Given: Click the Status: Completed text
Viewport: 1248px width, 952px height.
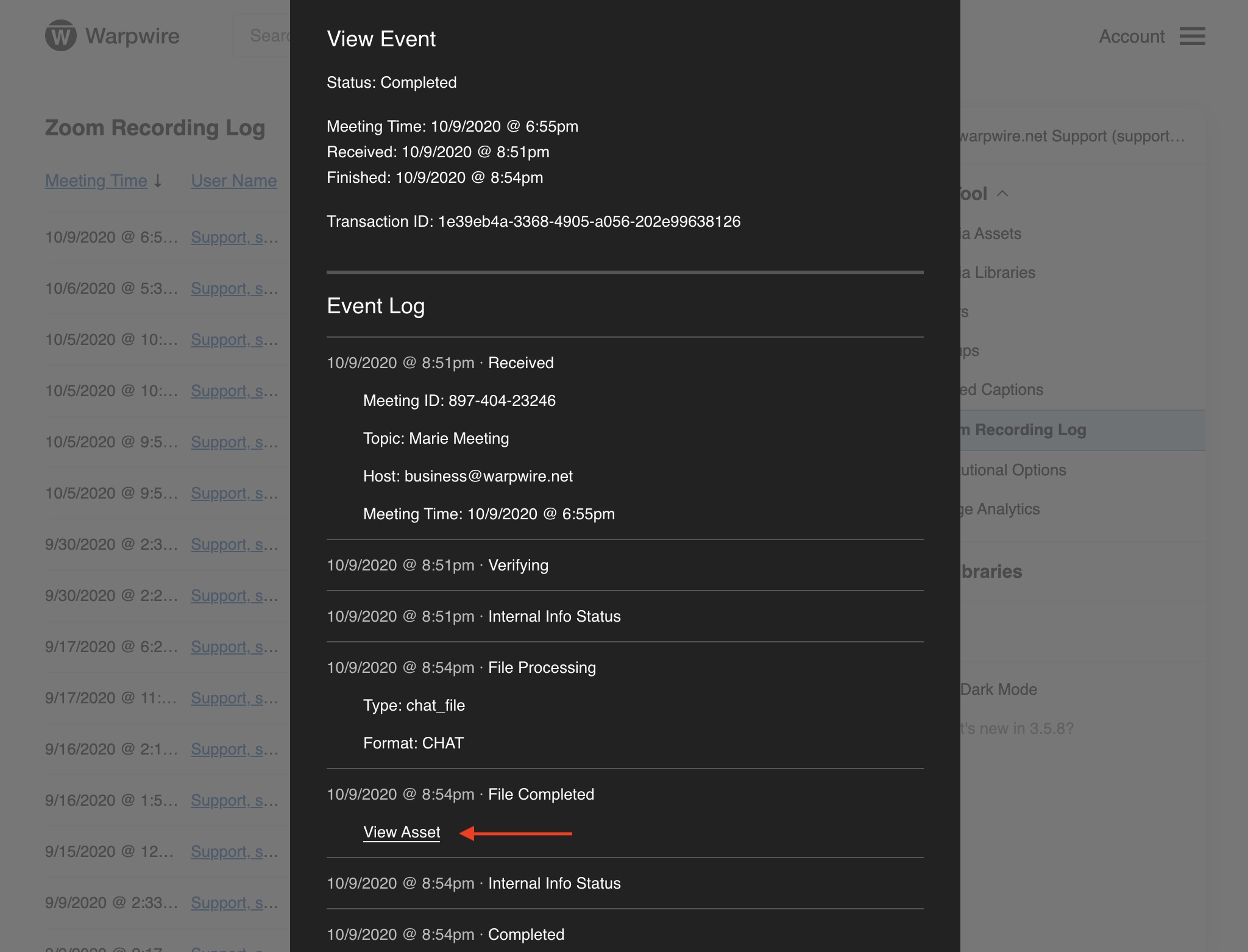Looking at the screenshot, I should coord(392,82).
